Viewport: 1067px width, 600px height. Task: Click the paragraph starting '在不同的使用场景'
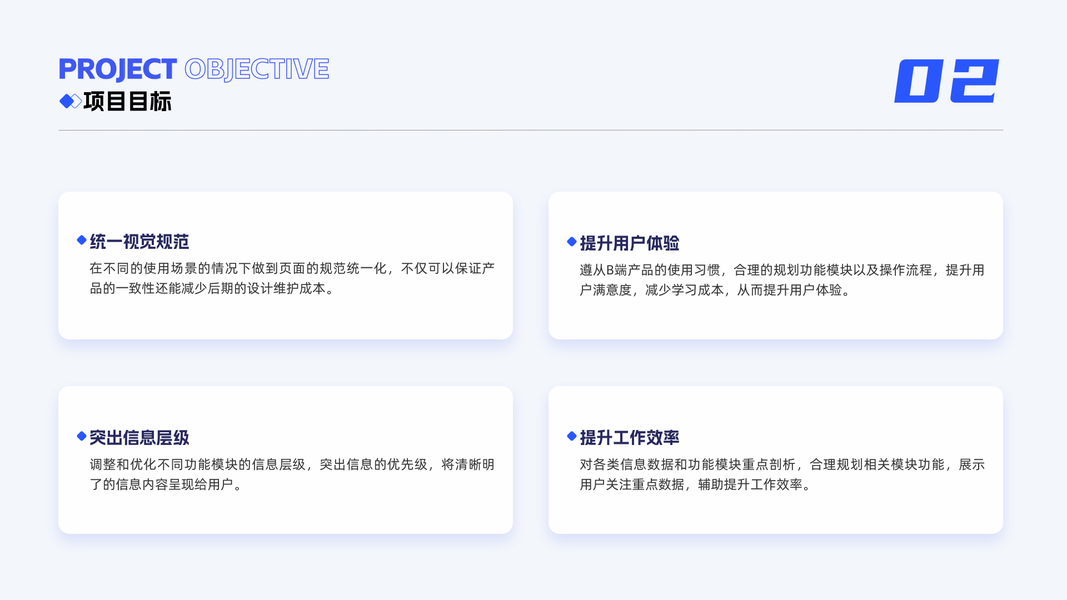[x=292, y=278]
